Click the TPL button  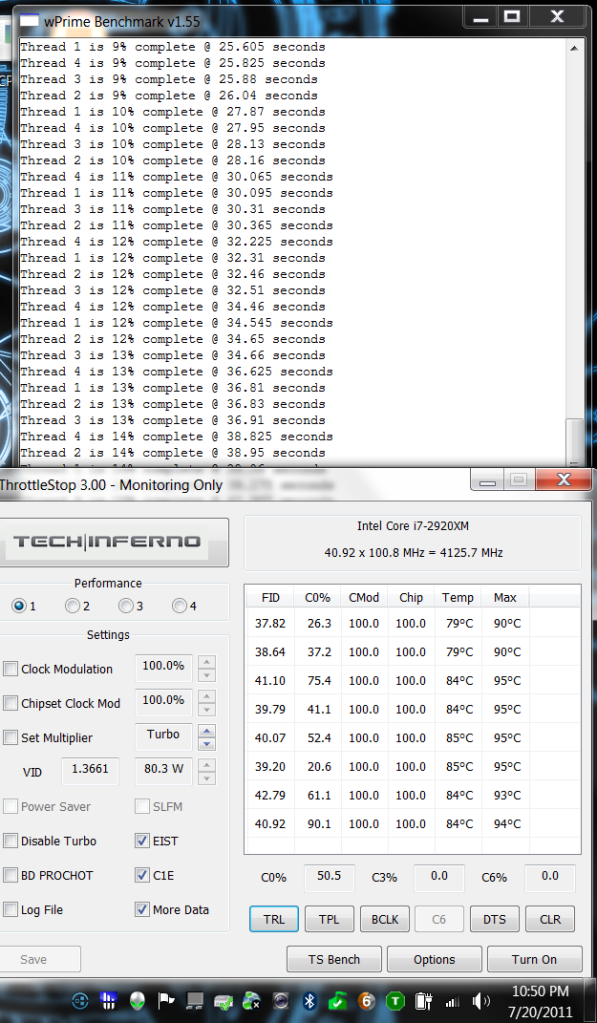tap(329, 919)
